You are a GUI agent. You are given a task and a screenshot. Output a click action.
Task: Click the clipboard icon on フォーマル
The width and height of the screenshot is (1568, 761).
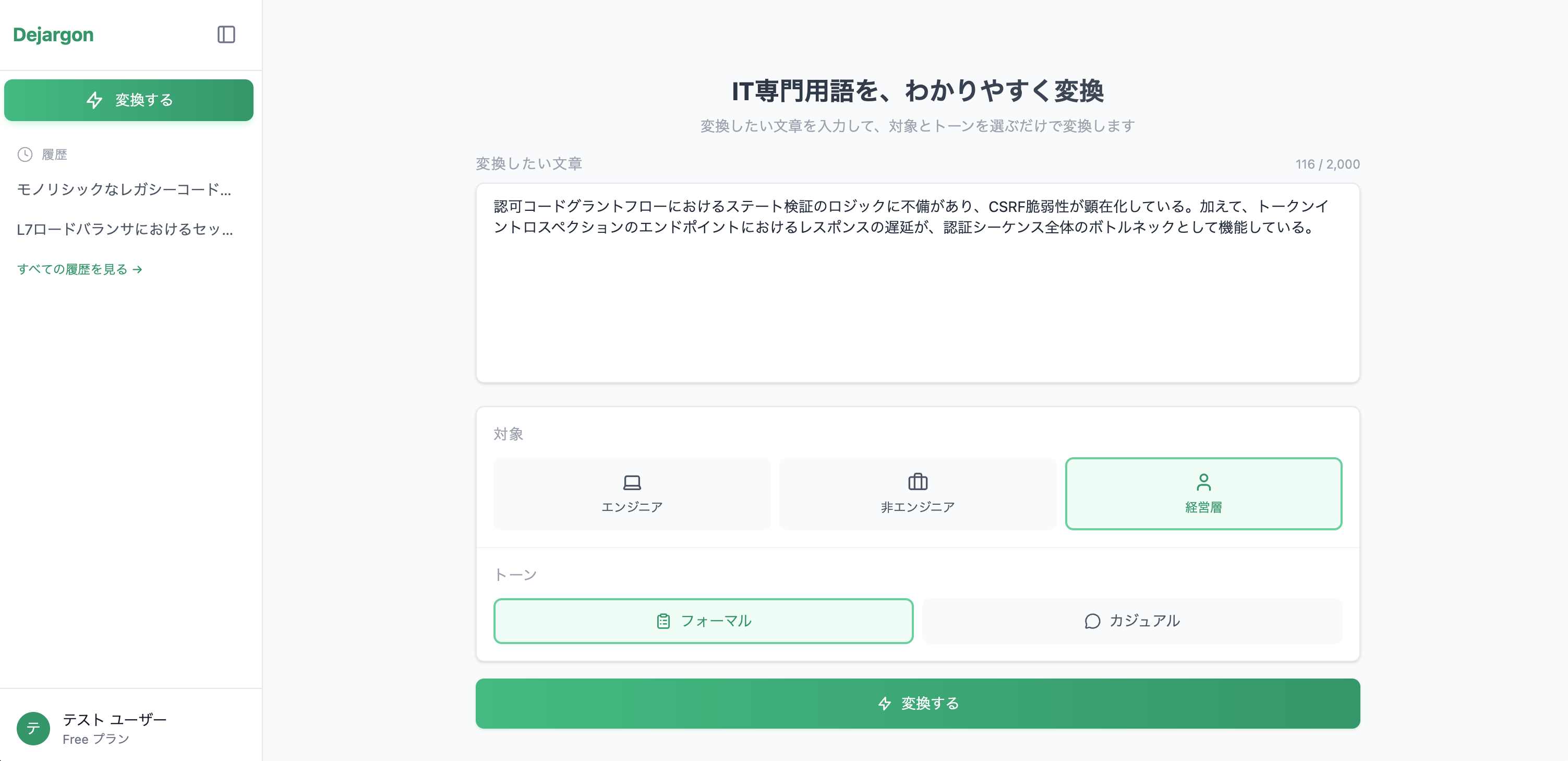coord(662,621)
